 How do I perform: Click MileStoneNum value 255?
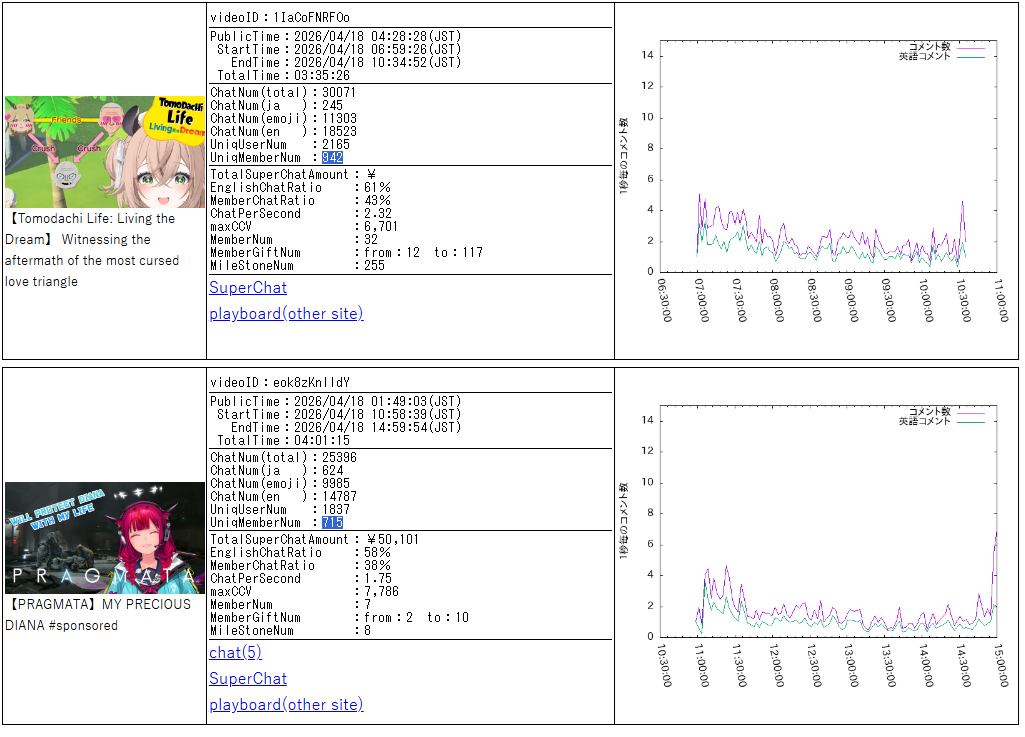point(374,266)
